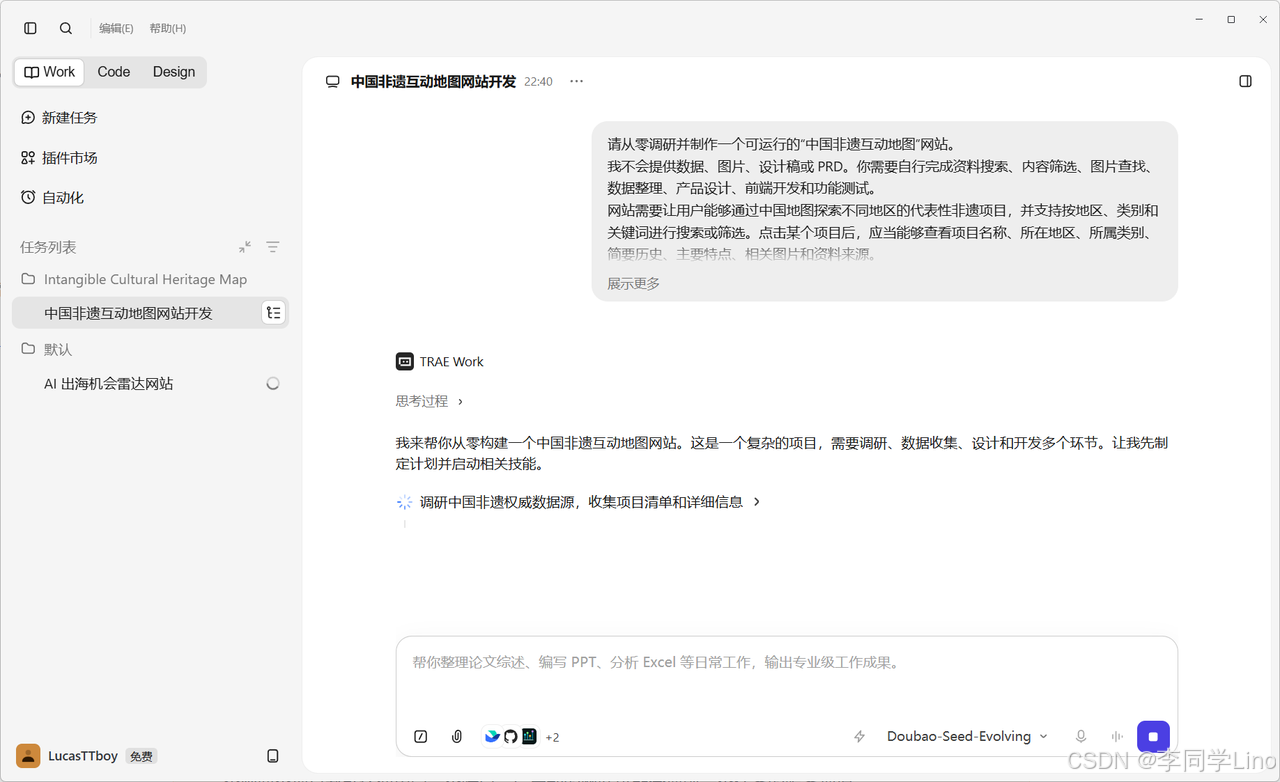Open search with the magnifier icon

pos(66,28)
